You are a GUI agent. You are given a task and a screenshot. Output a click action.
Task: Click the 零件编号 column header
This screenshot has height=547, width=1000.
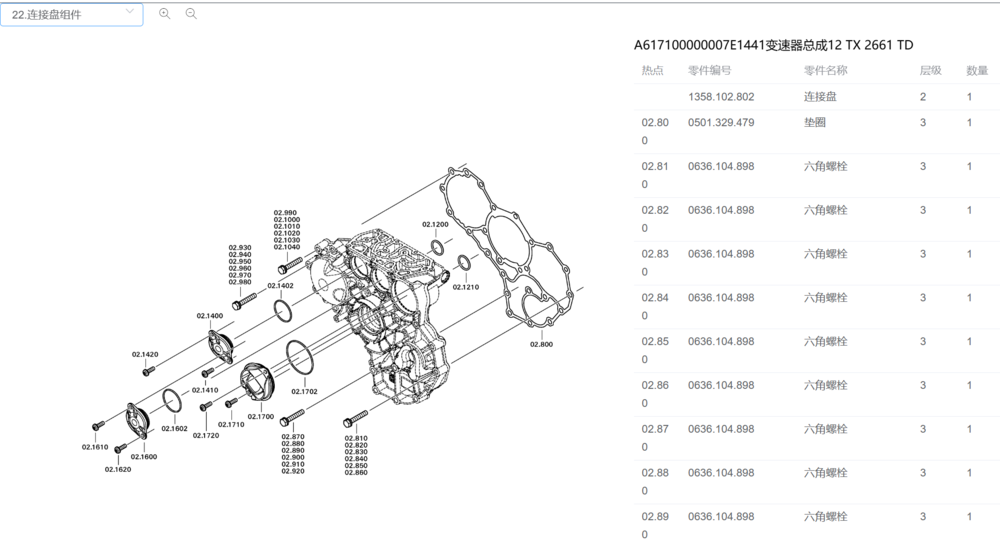[x=709, y=71]
